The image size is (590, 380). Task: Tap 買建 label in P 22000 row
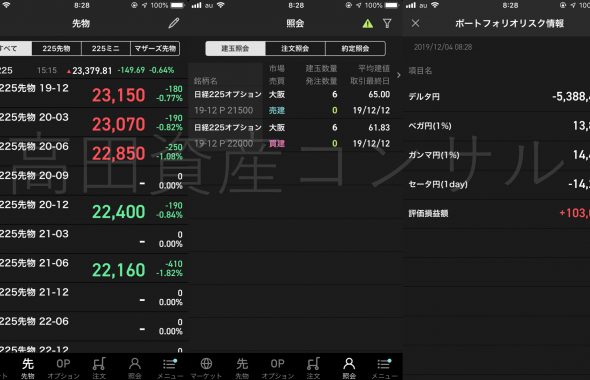(277, 144)
